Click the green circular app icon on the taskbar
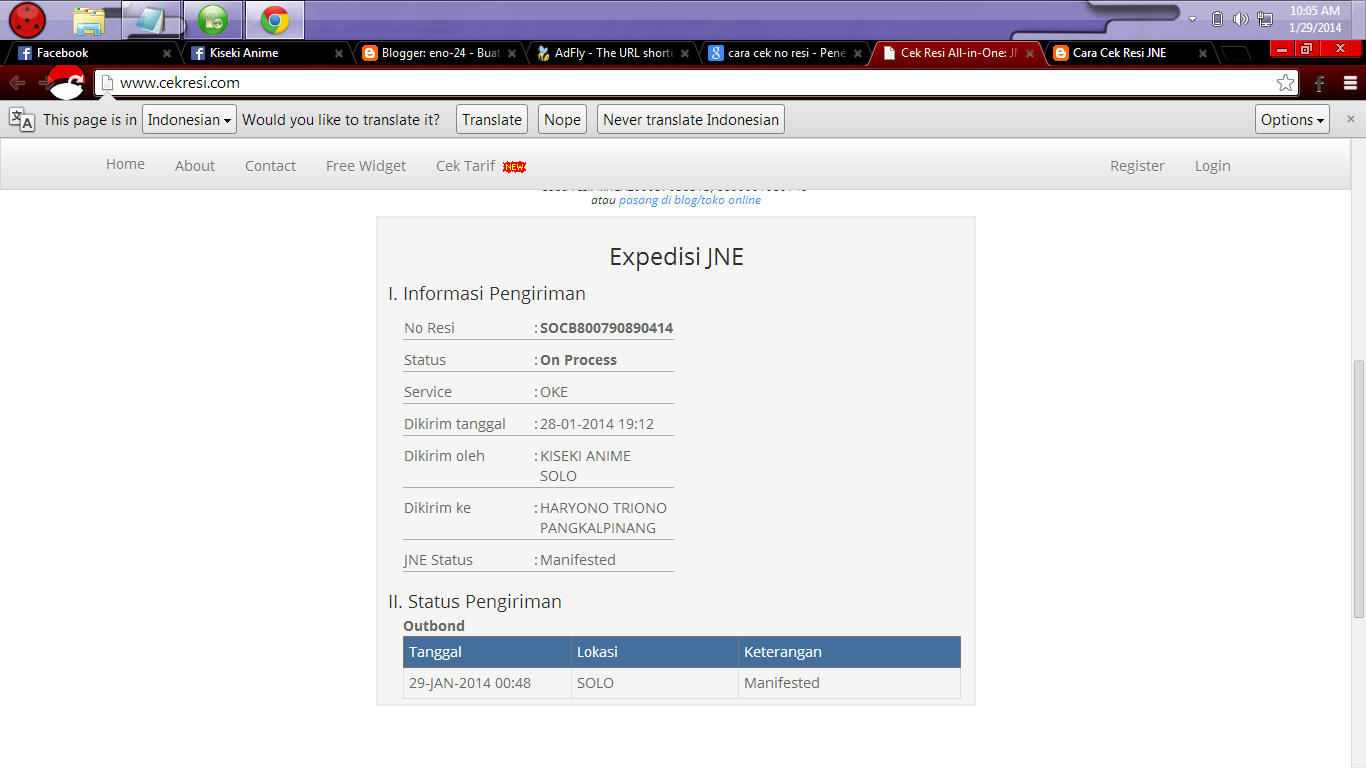 (212, 20)
